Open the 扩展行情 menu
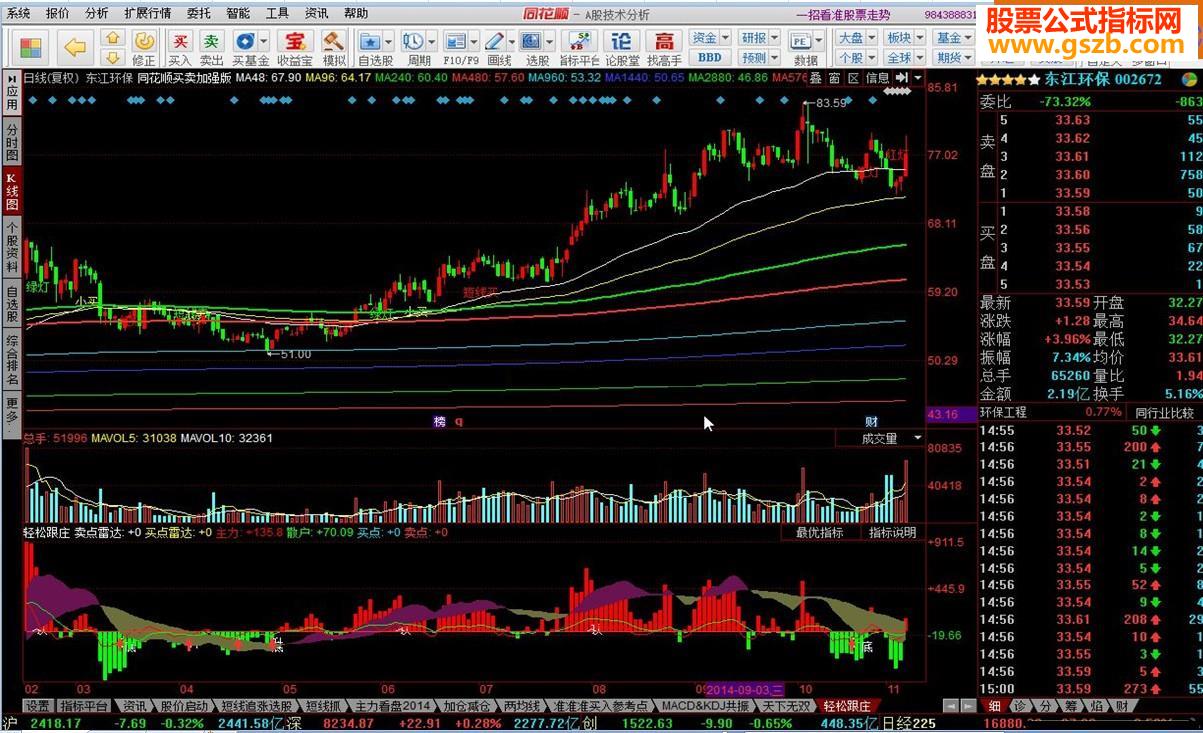Viewport: 1203px width, 733px height. [x=148, y=13]
